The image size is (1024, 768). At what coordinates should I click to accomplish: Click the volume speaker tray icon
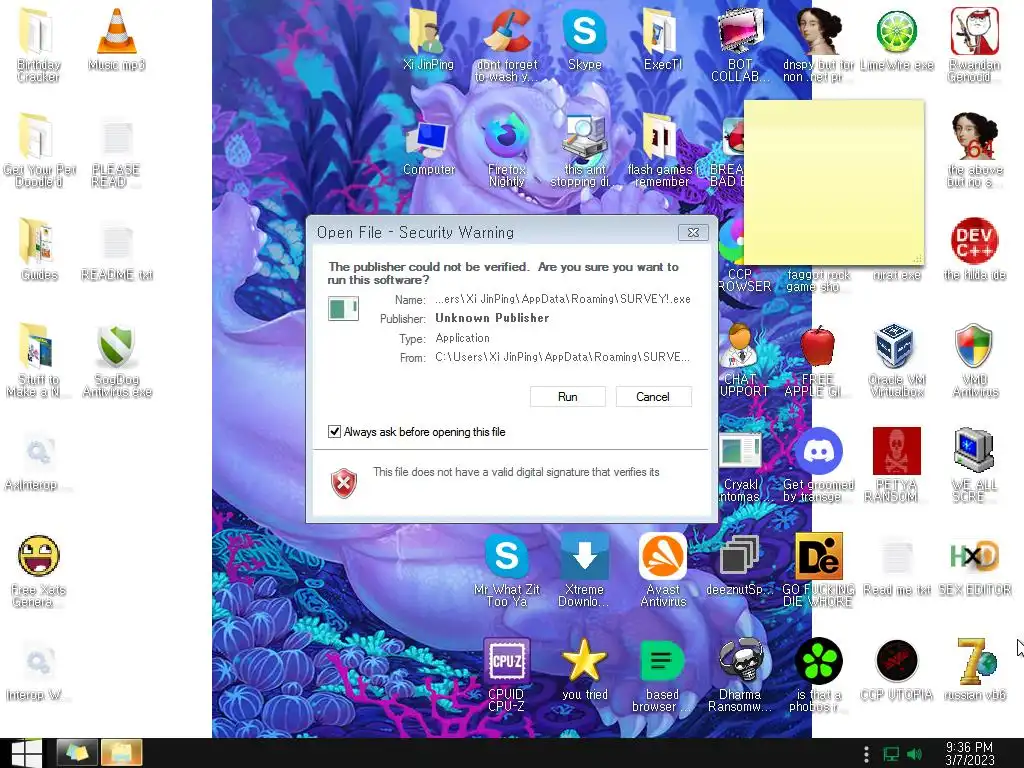click(914, 754)
